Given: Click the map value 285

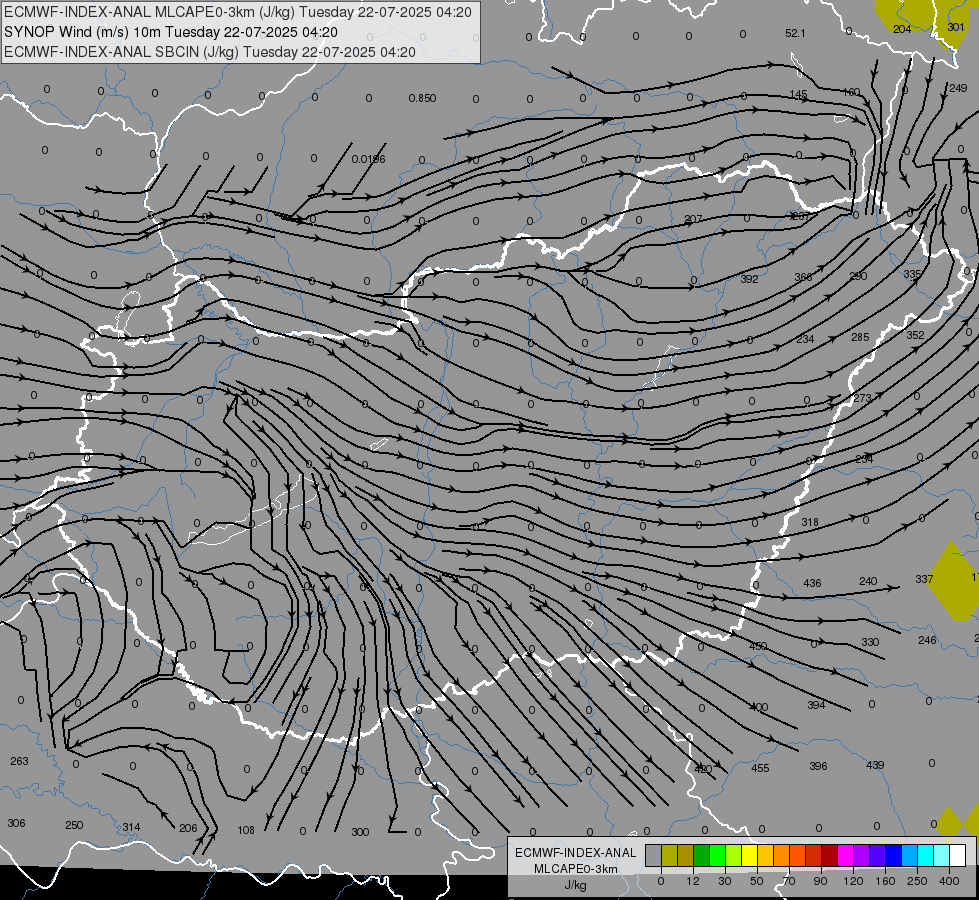Looking at the screenshot, I should click(860, 337).
